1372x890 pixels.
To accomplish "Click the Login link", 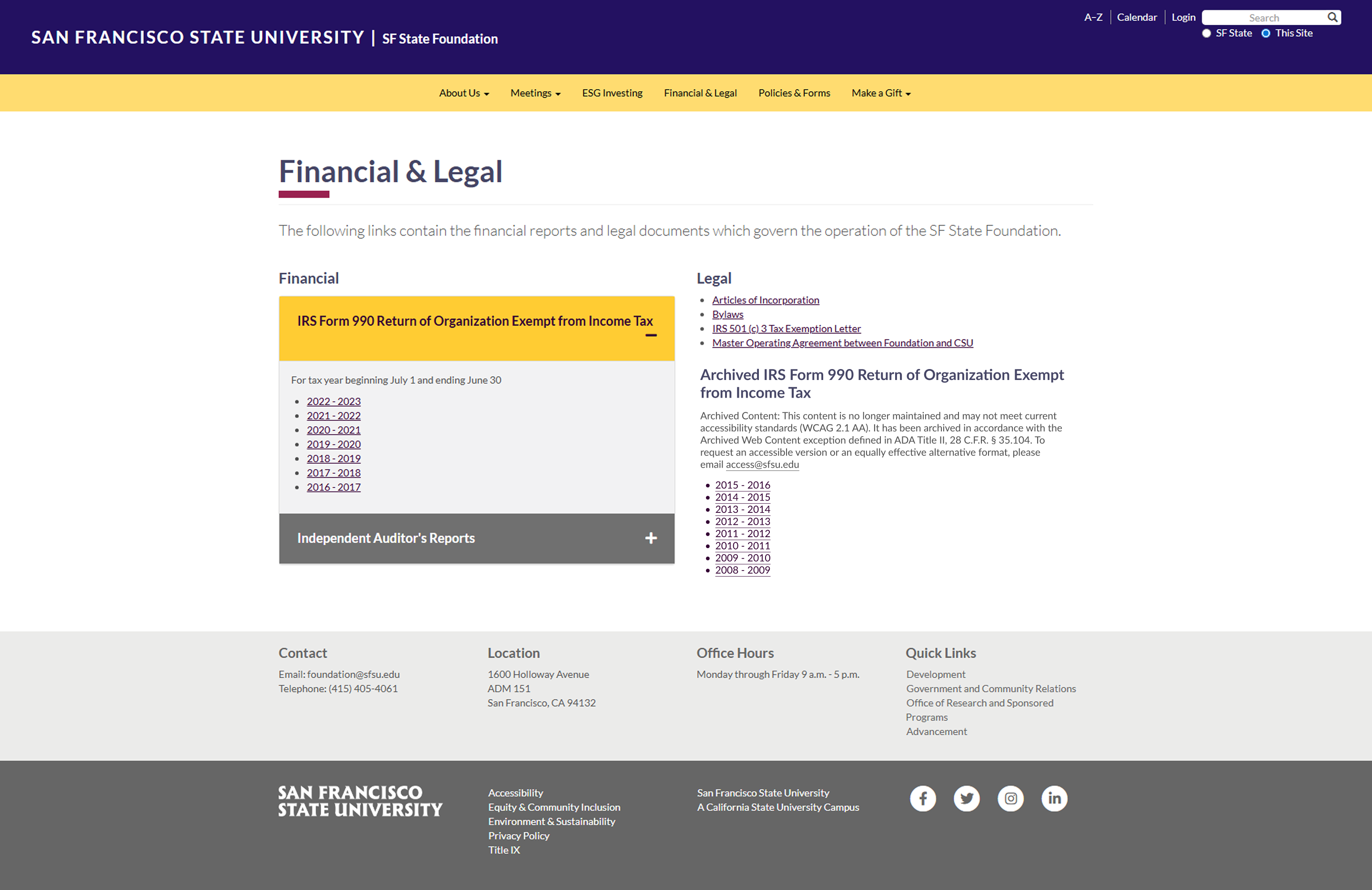I will 1183,17.
